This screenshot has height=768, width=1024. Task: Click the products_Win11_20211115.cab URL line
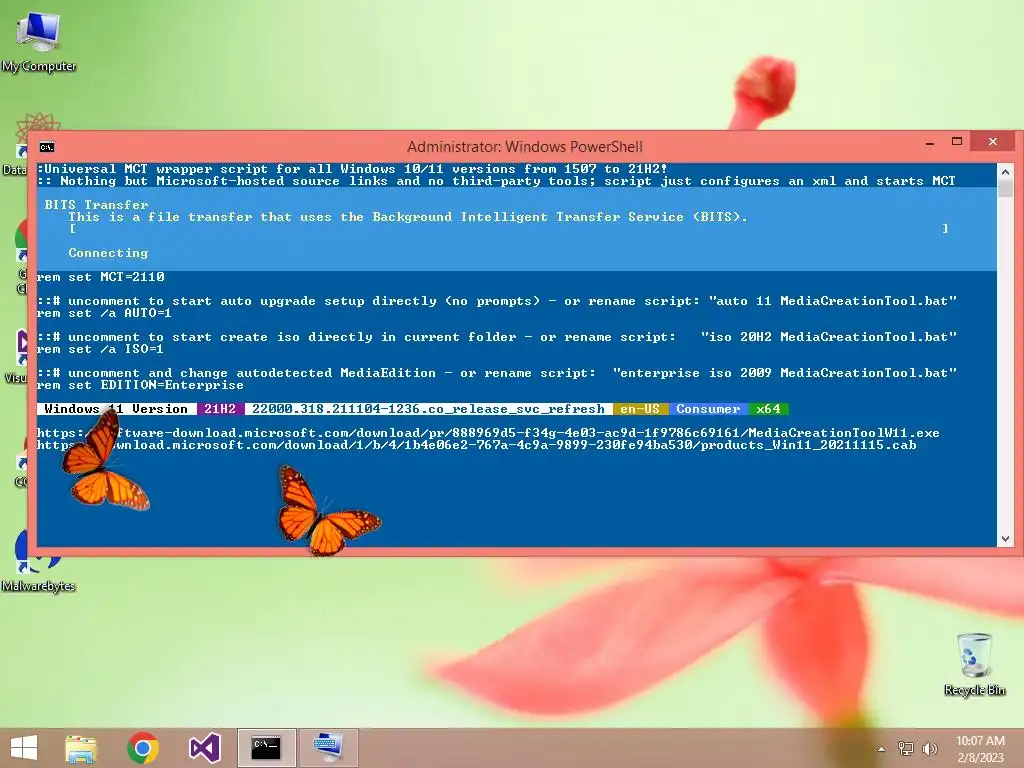tap(476, 445)
